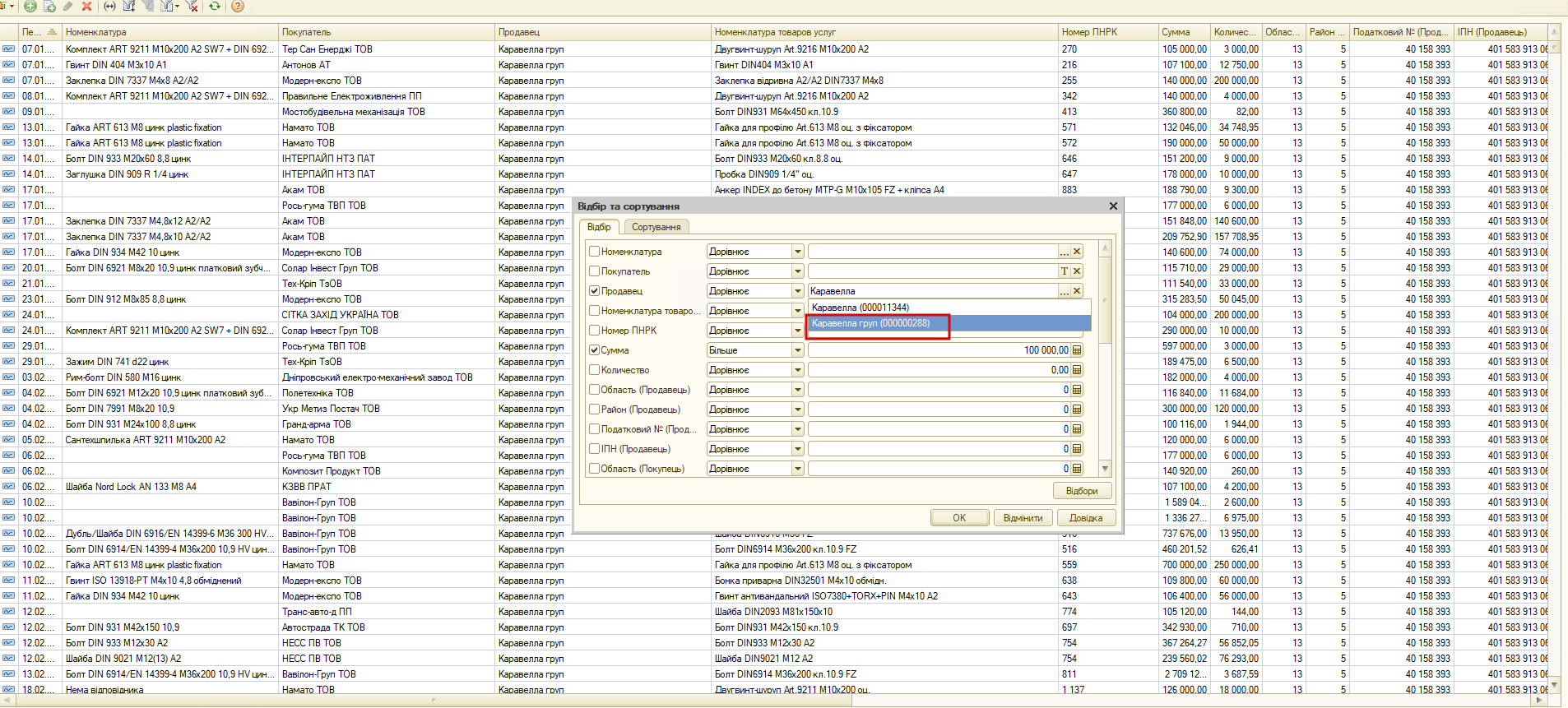Open comparison dropdown for Покупатель row
This screenshot has width=1568, height=708.
pos(797,271)
